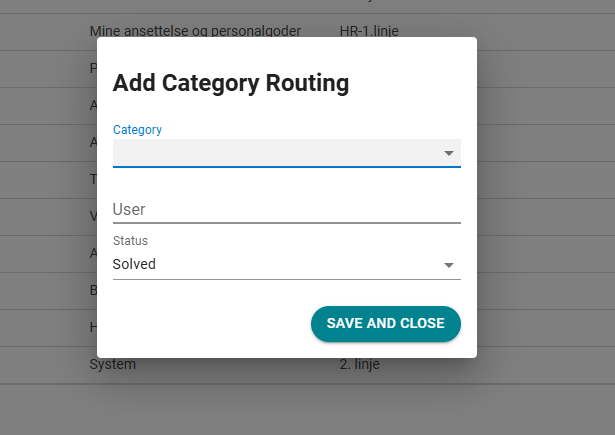Click the Add Category Routing dialog title
615x435 pixels.
tap(231, 83)
